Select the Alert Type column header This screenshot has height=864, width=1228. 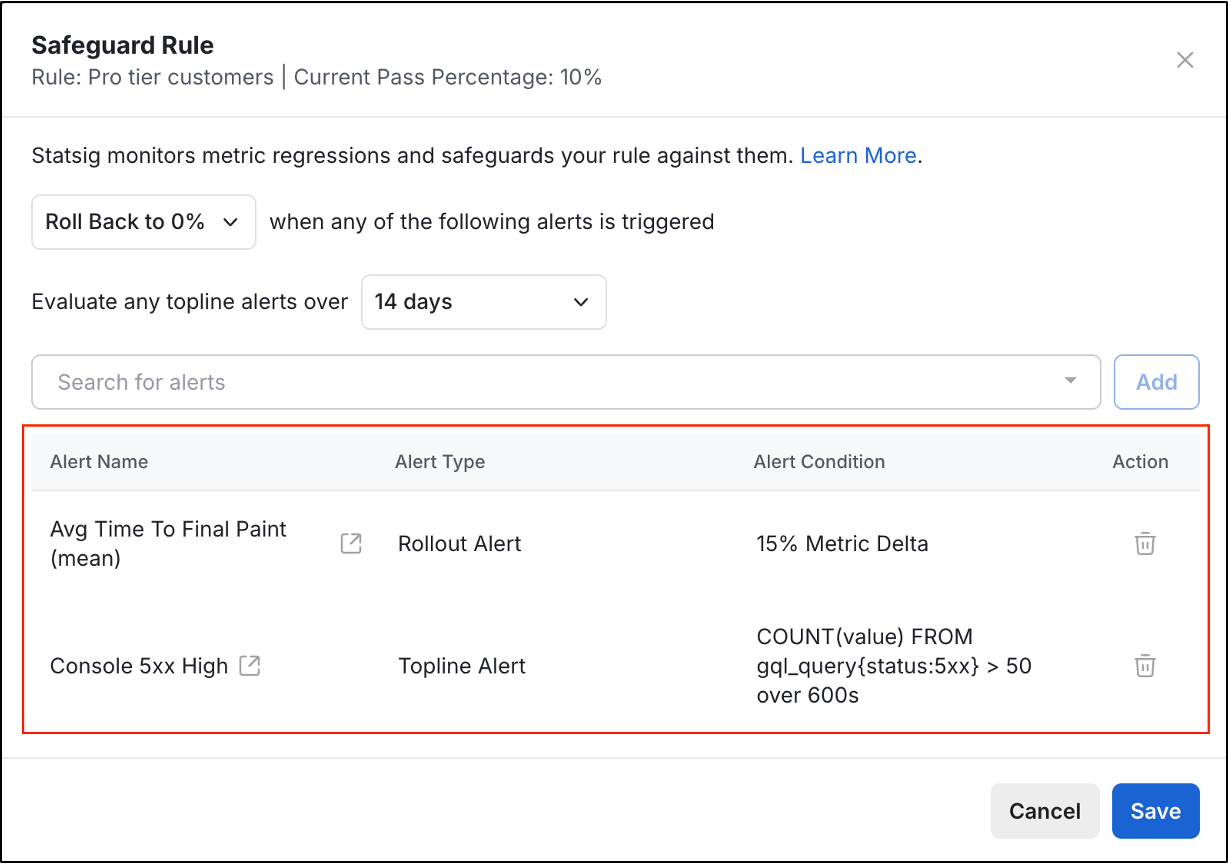tap(440, 461)
